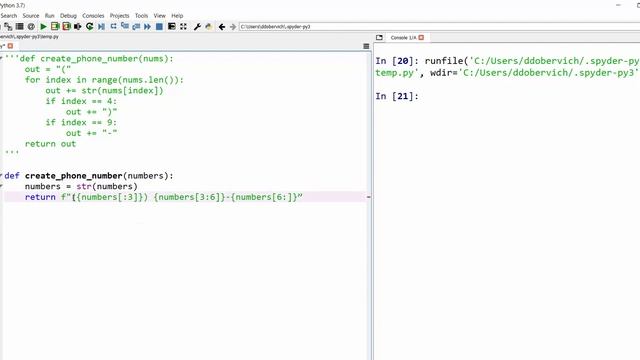This screenshot has height=360, width=640.
Task: Click the 'return out' line
Action: (x=50, y=144)
